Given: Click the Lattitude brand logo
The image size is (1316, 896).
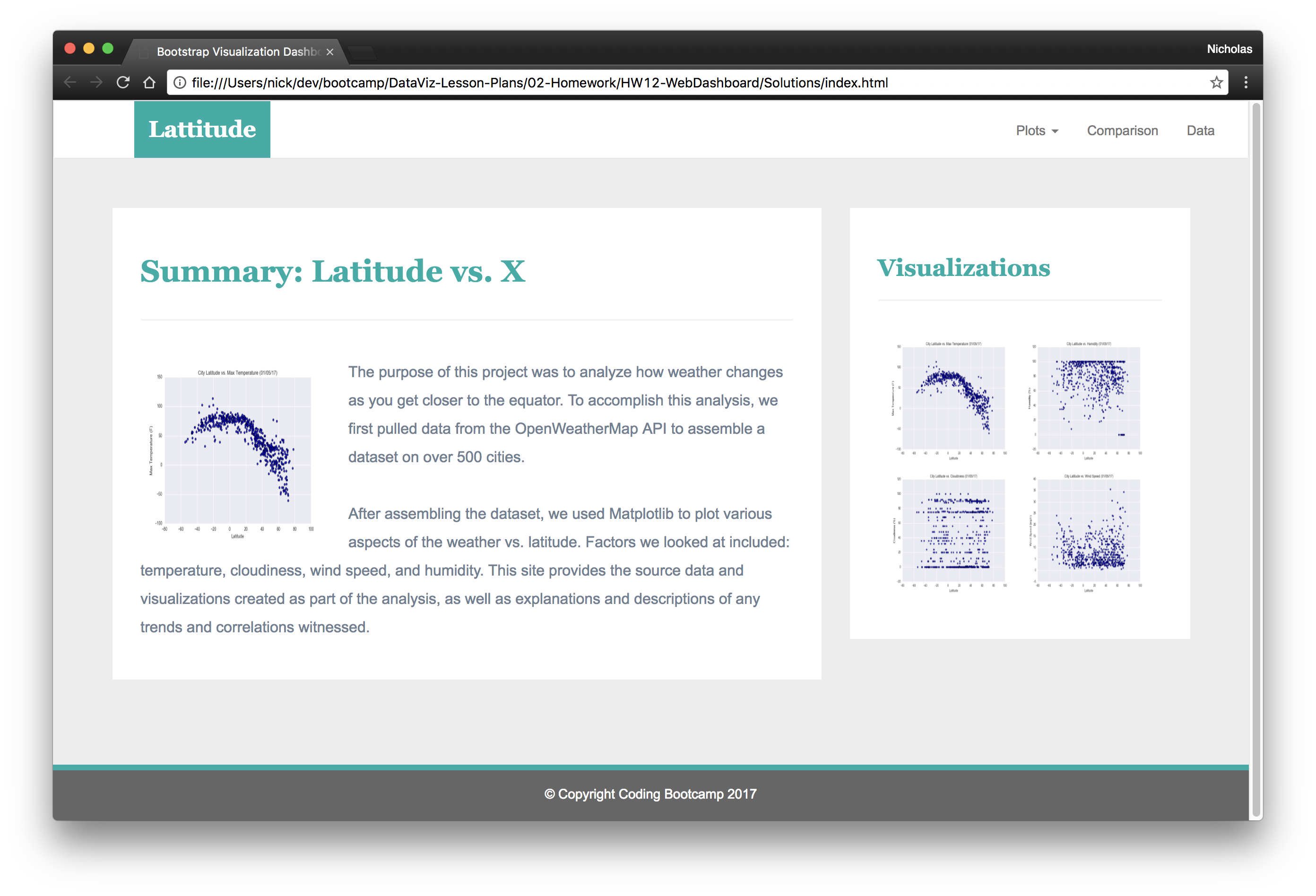Looking at the screenshot, I should (201, 129).
